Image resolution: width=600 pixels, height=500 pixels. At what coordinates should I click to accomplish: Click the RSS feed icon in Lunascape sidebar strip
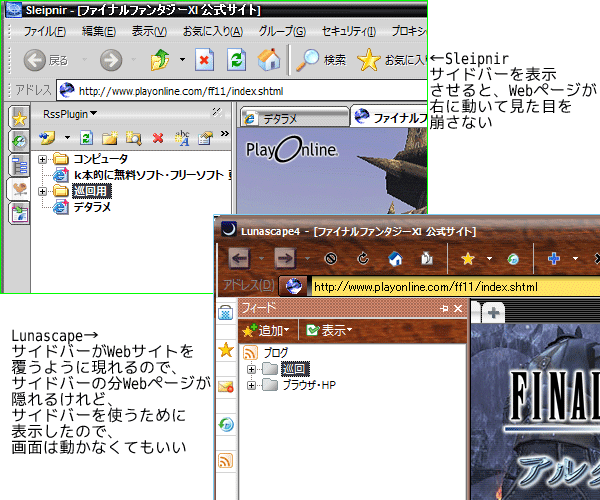click(x=226, y=461)
